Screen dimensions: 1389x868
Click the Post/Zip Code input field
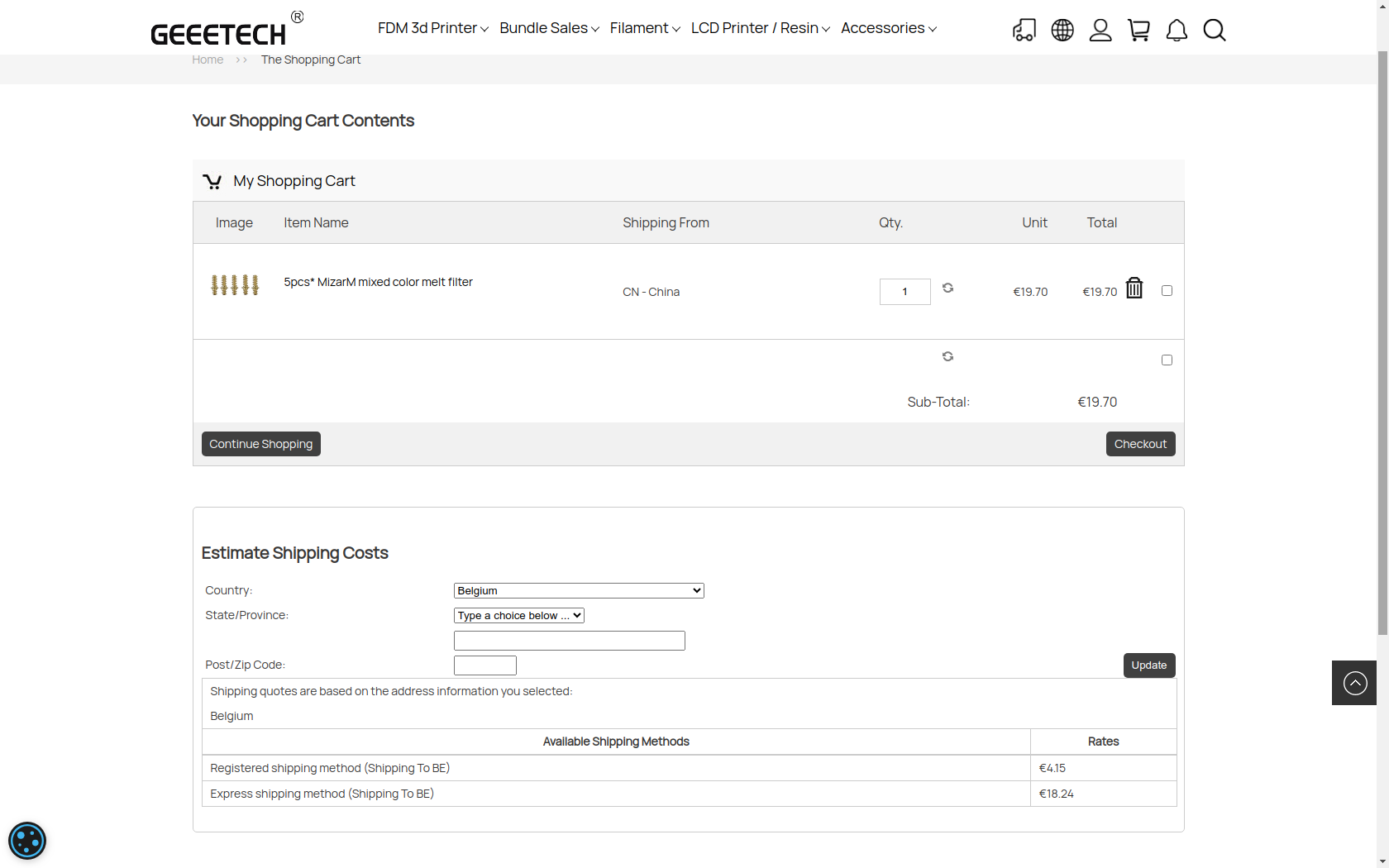[485, 665]
